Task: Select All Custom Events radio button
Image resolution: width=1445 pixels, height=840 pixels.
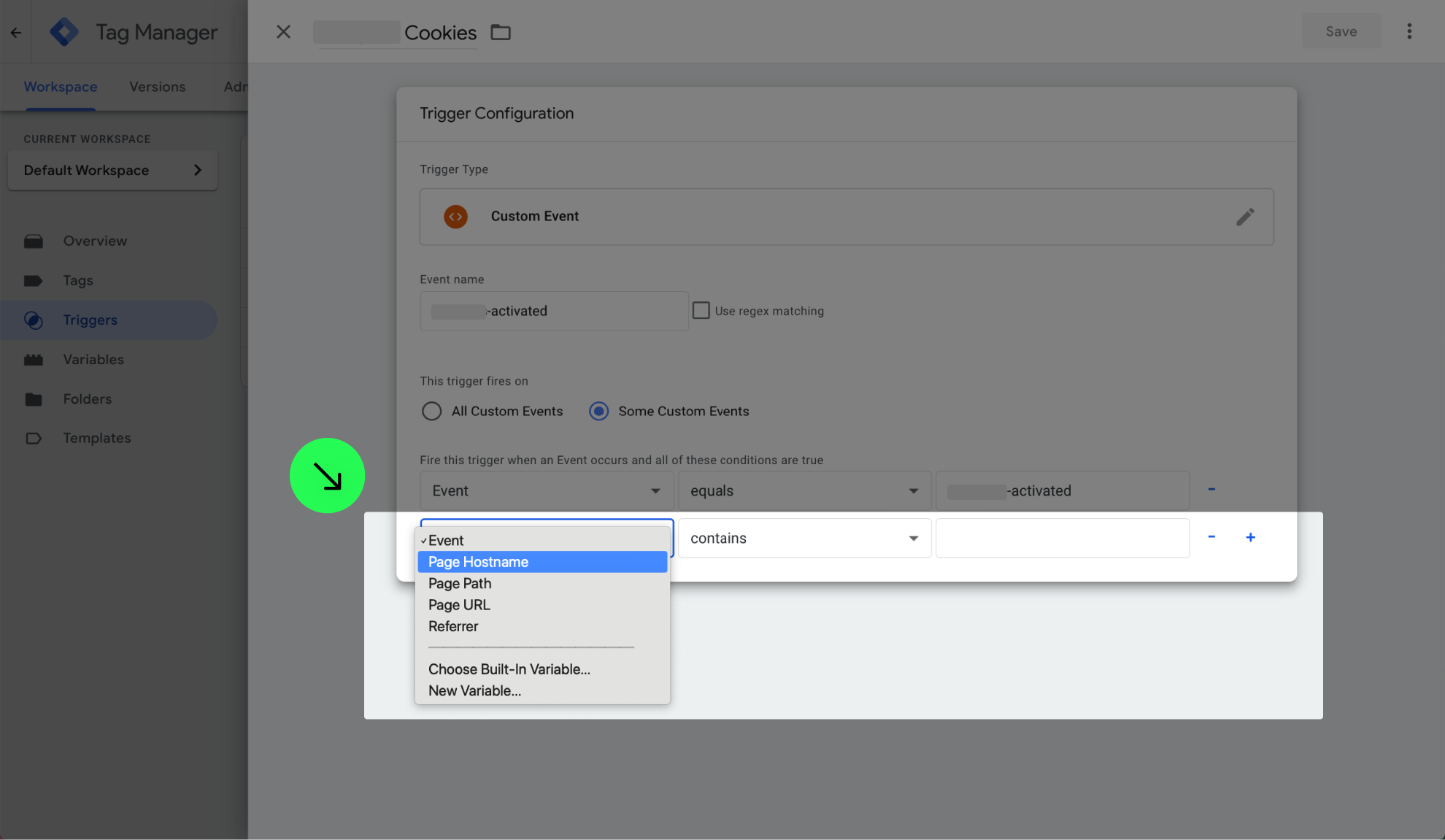Action: point(431,411)
